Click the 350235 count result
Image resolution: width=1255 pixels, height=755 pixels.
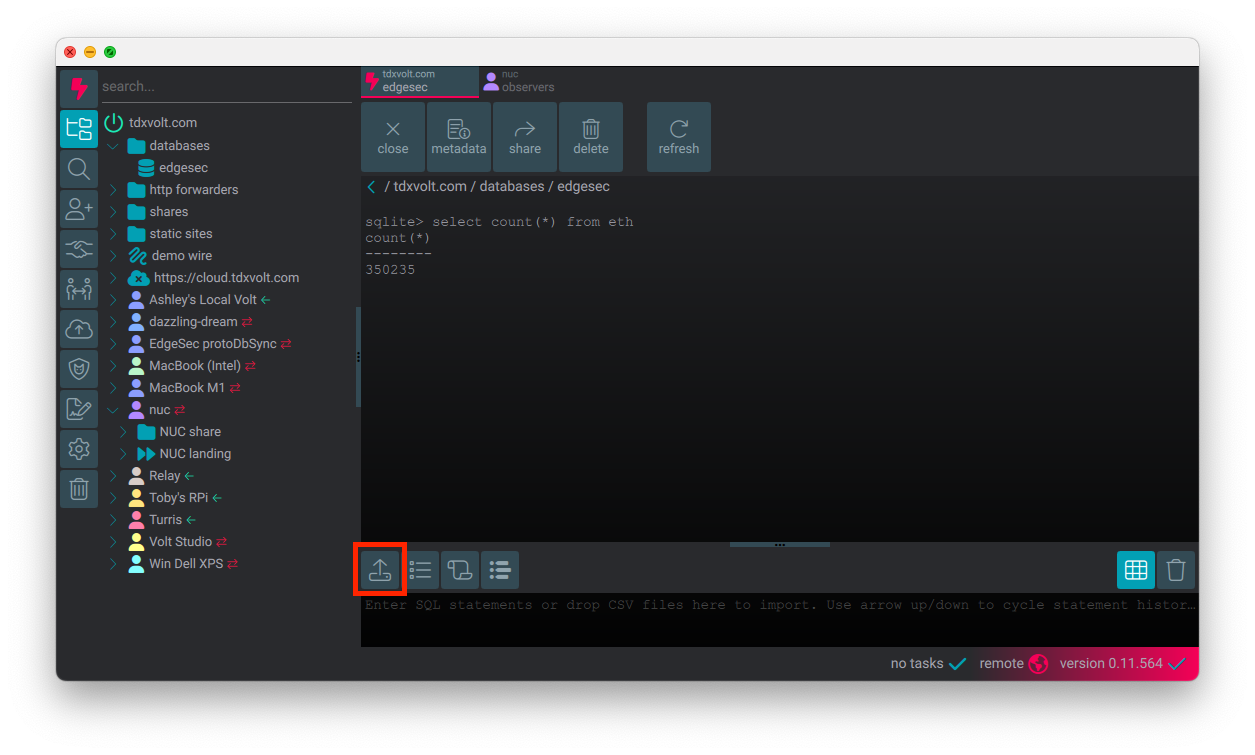pyautogui.click(x=390, y=270)
